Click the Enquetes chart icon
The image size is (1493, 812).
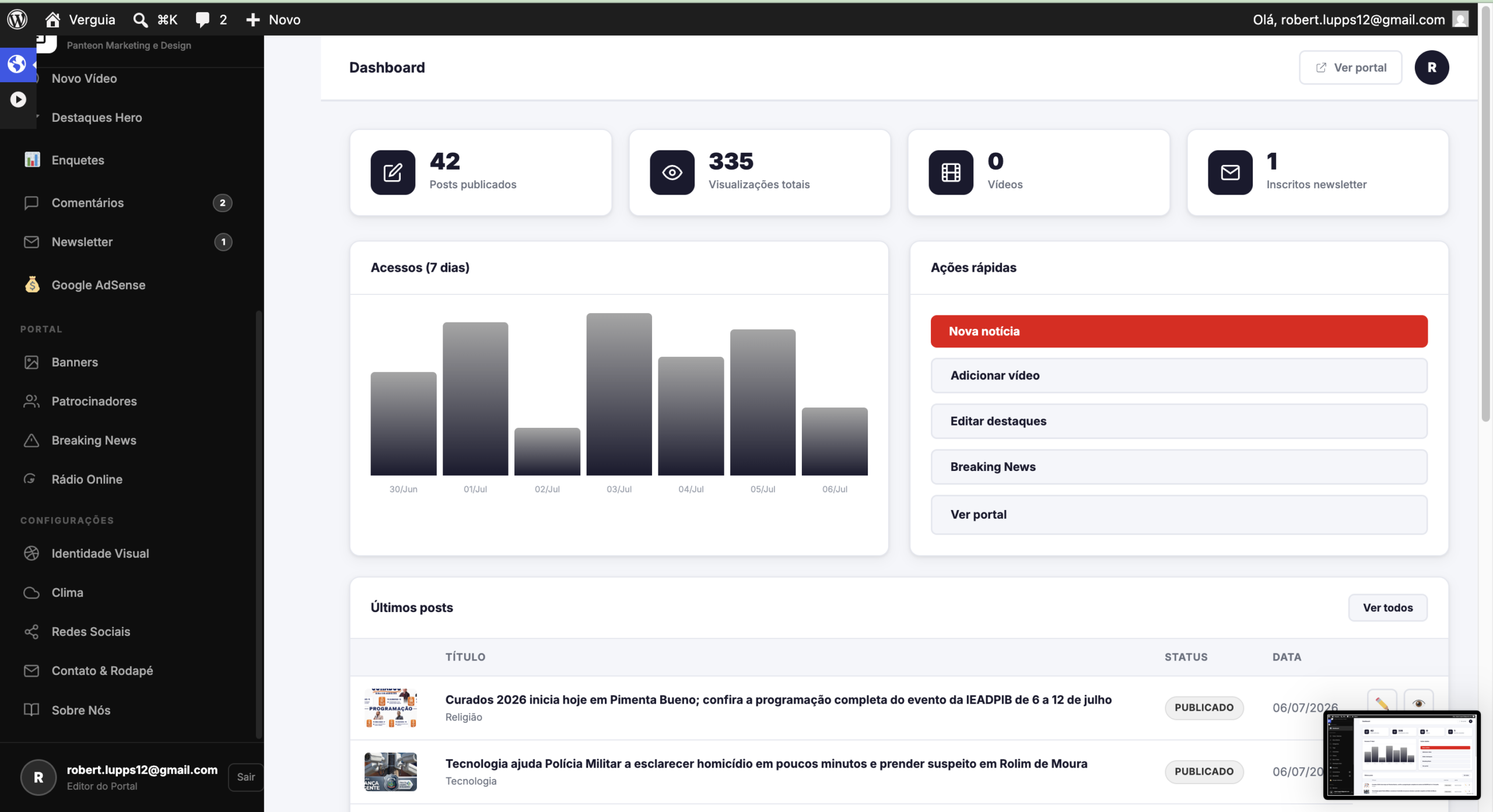pos(32,159)
